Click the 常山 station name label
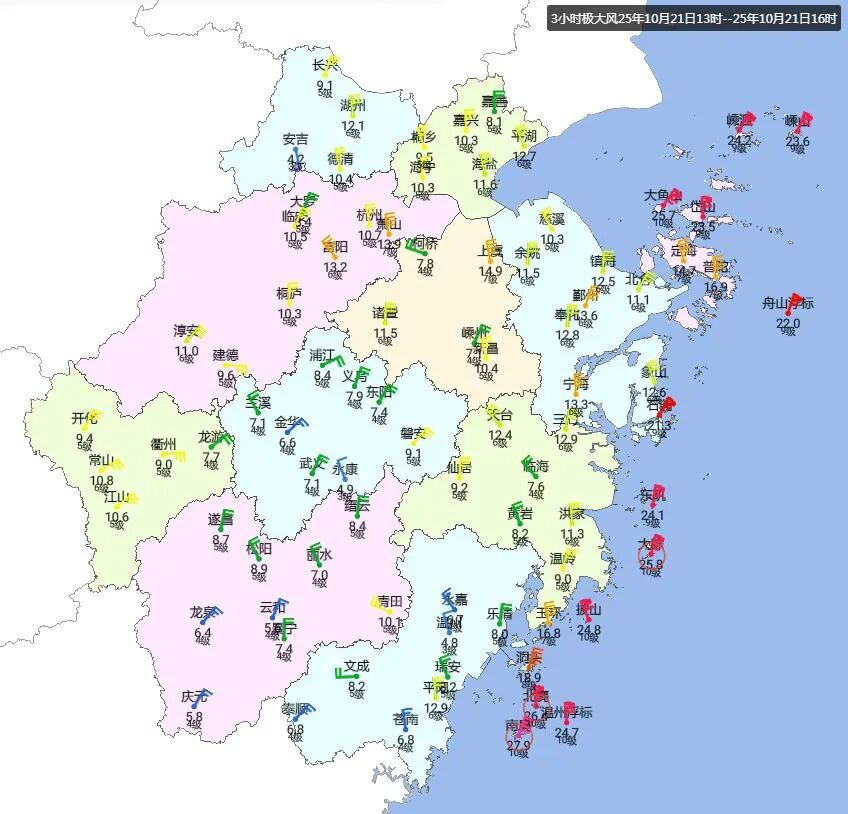Screen dimensions: 848x814 (102, 461)
